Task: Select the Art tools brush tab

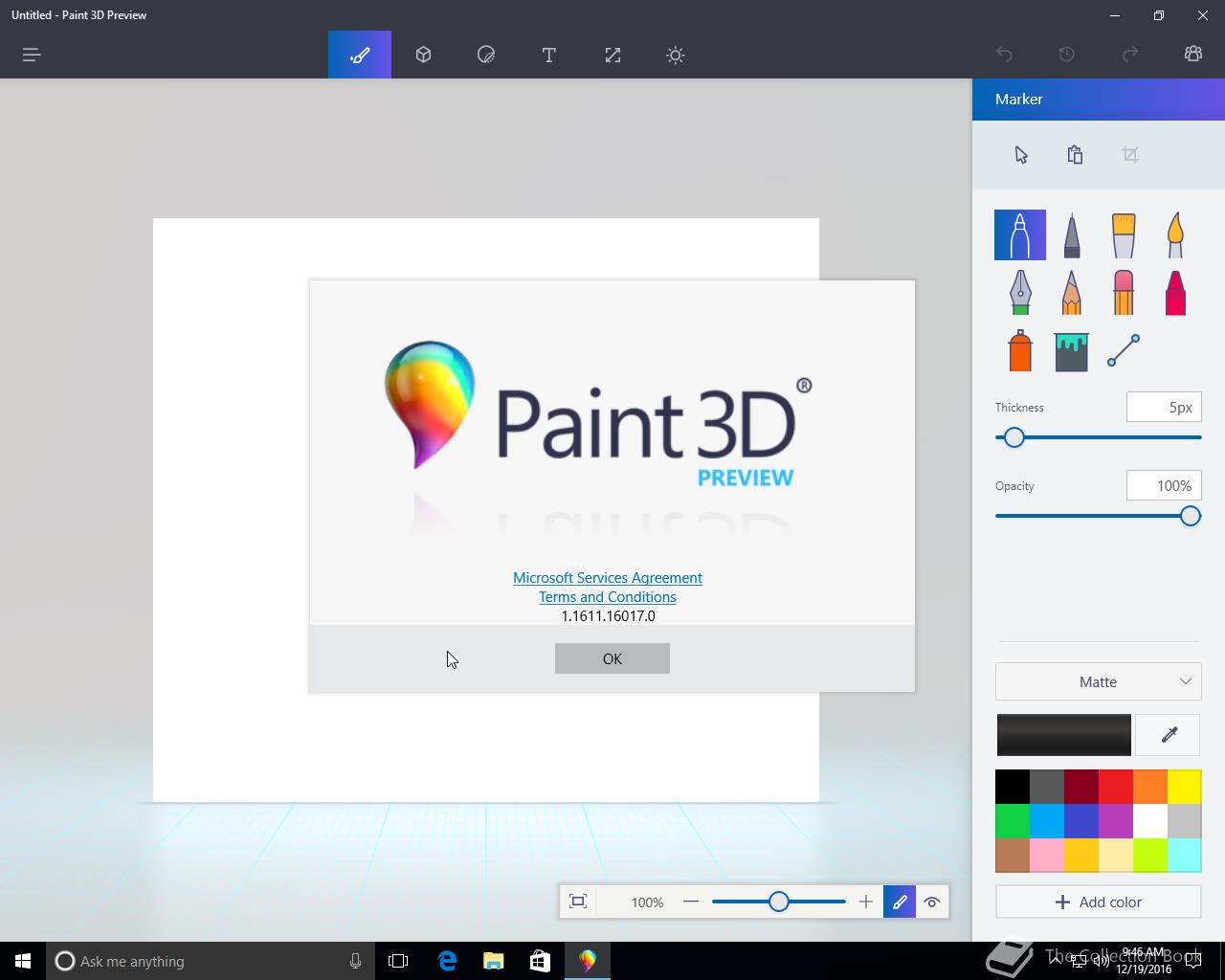Action: 360,55
